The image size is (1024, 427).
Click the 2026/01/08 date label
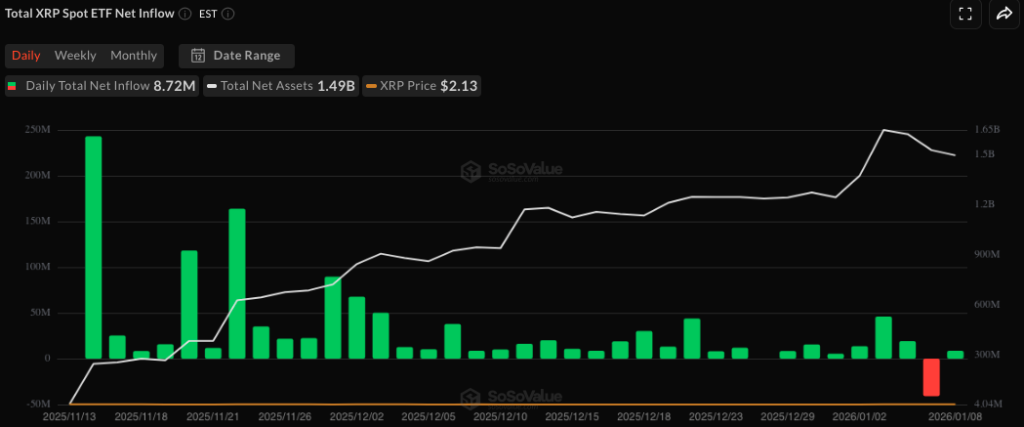(955, 416)
